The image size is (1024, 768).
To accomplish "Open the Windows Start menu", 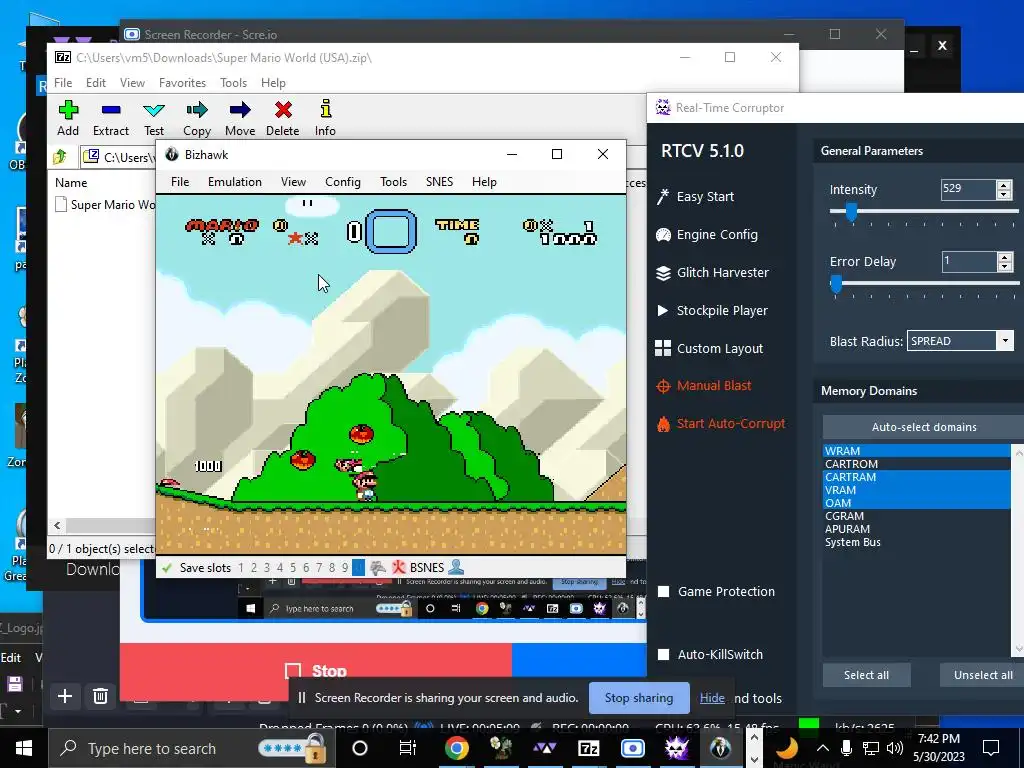I will click(x=24, y=748).
